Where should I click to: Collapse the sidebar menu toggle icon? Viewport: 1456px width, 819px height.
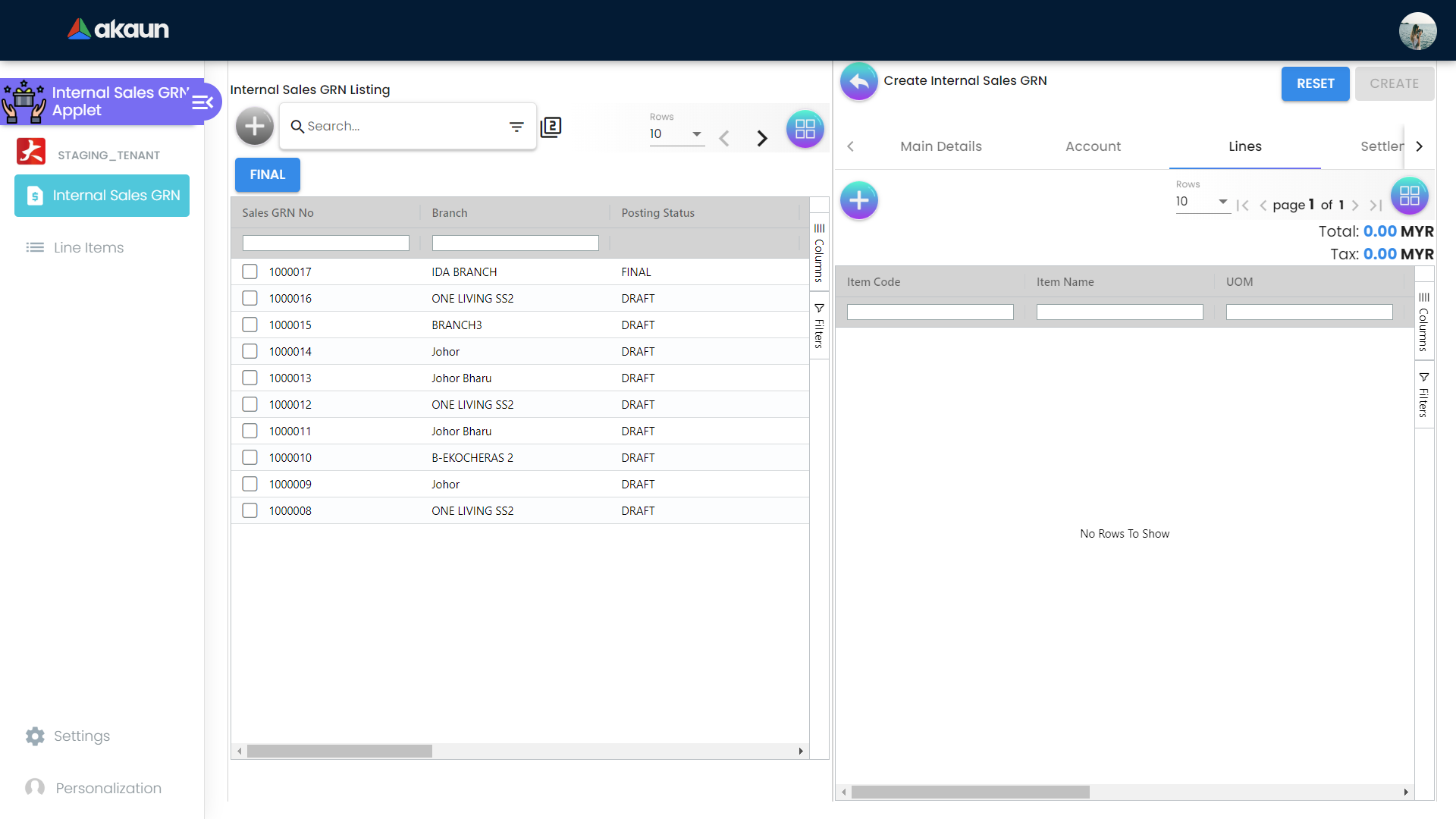click(202, 102)
